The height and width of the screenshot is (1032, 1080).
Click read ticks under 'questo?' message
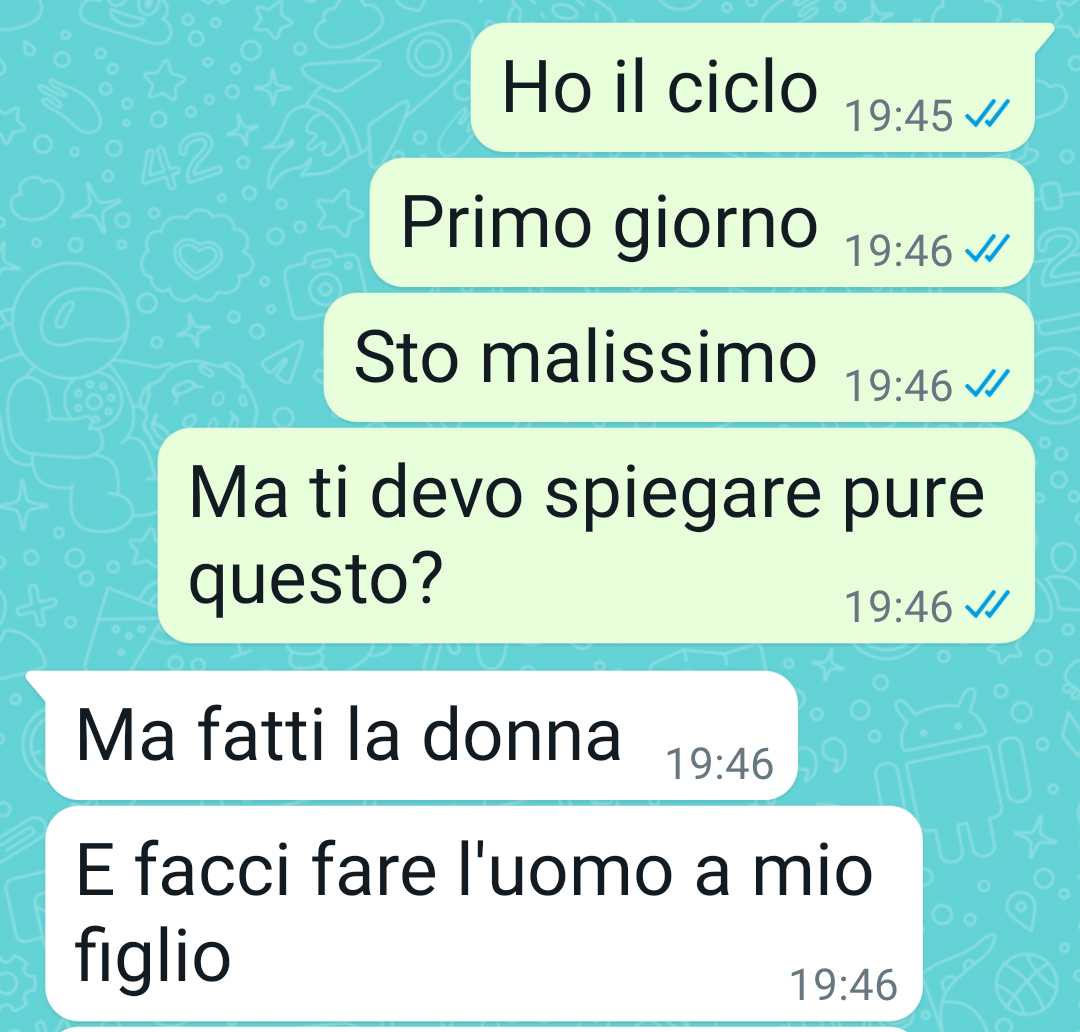[987, 605]
